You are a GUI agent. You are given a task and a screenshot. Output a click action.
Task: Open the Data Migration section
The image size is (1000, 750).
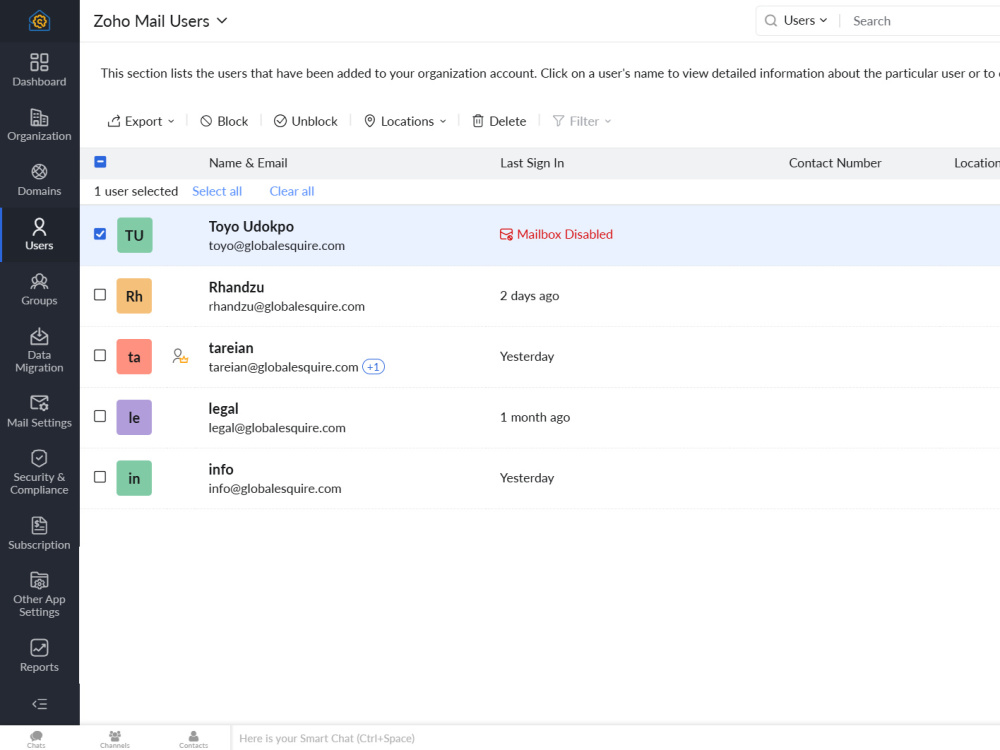[x=39, y=351]
